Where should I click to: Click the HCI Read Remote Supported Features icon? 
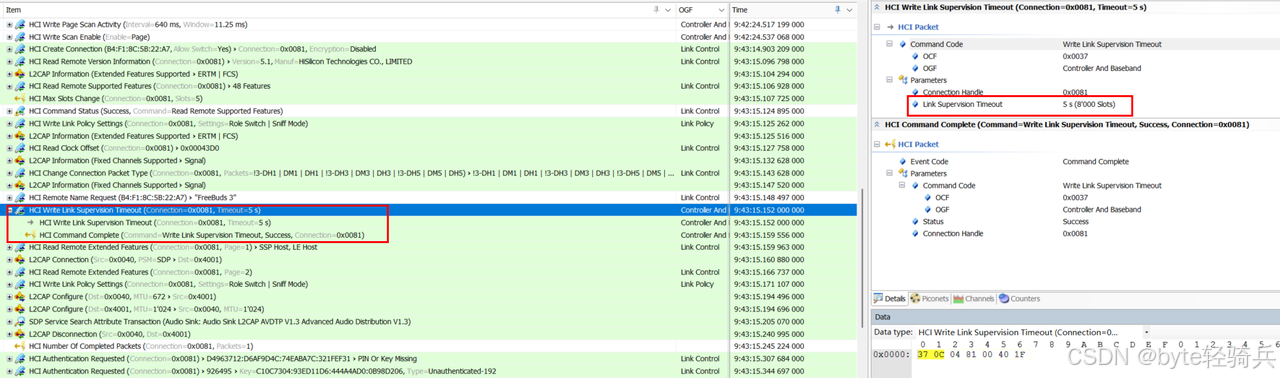point(21,86)
